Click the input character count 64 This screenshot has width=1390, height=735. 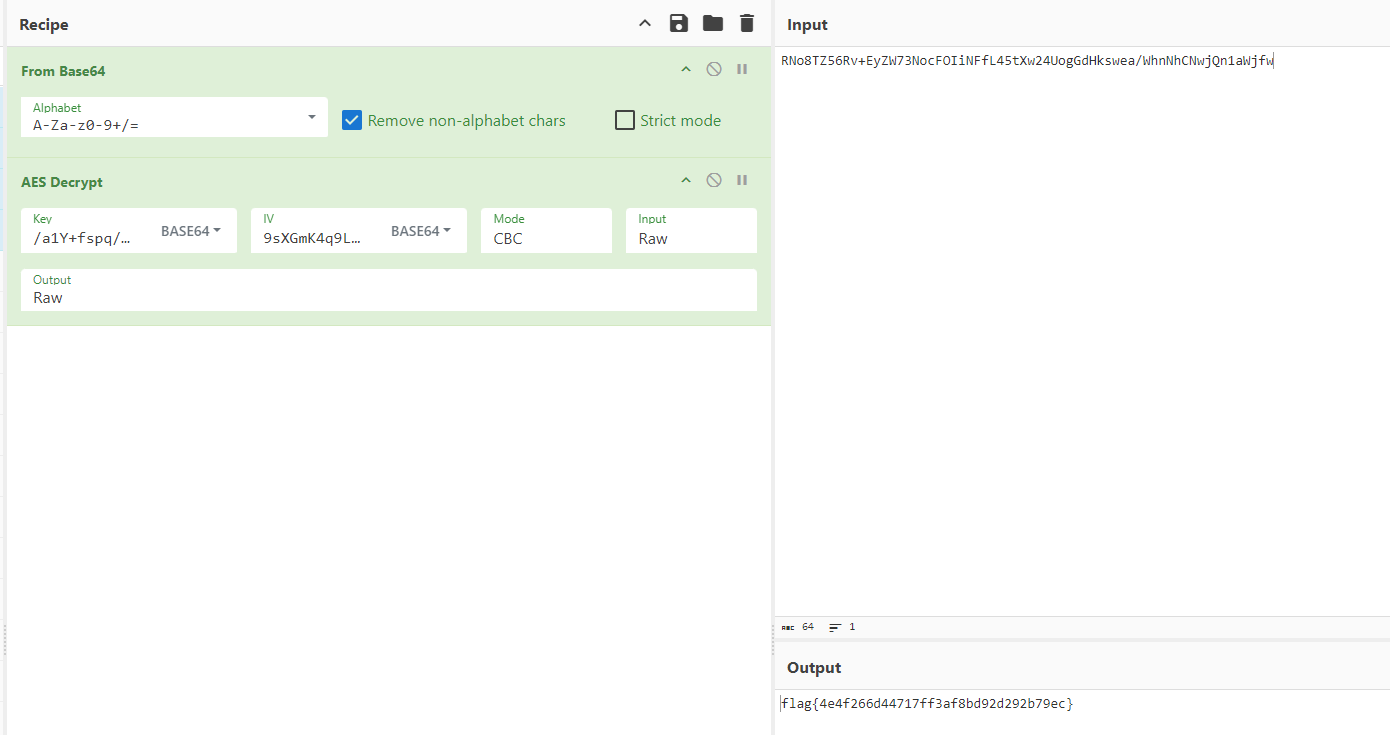pos(799,627)
